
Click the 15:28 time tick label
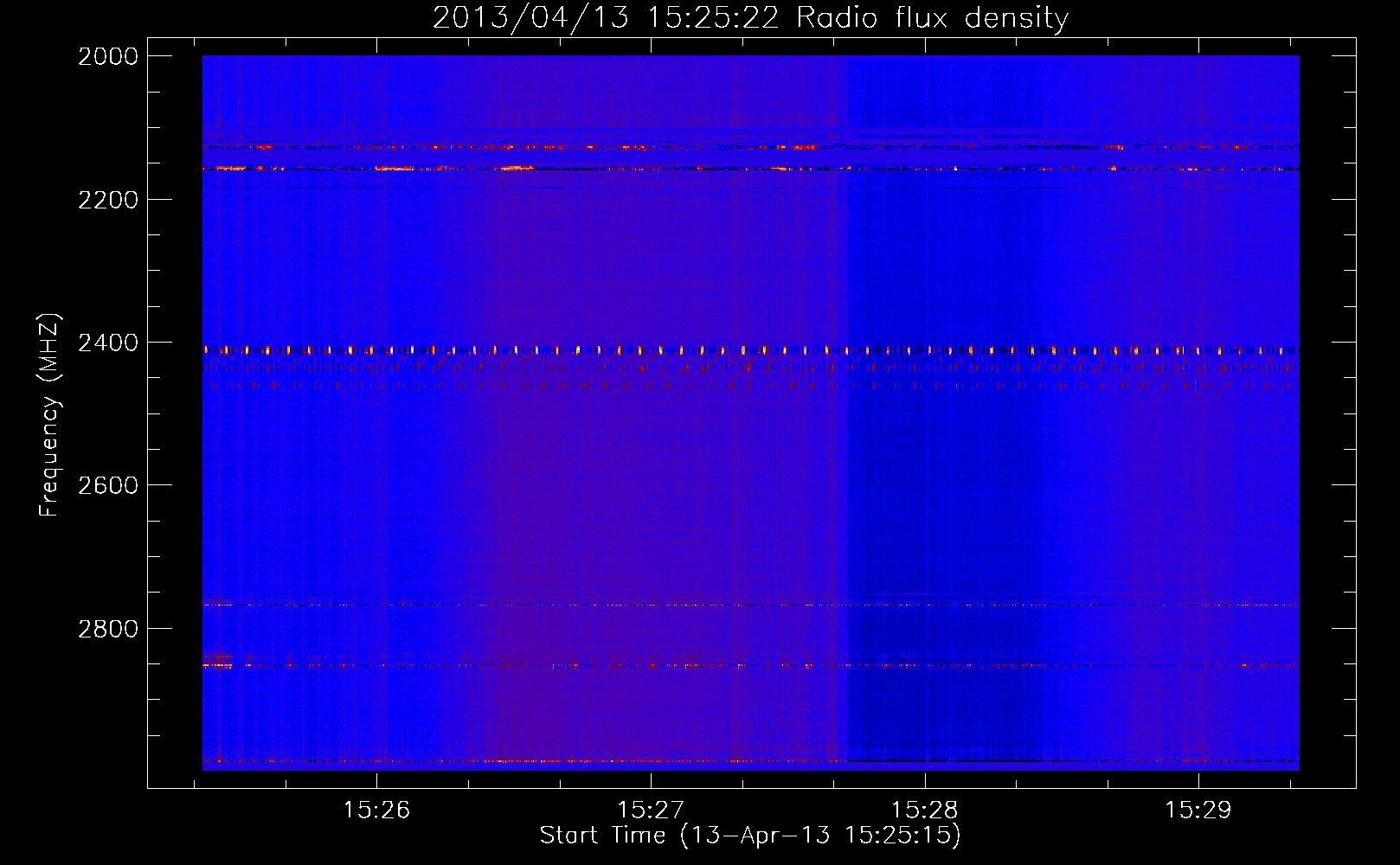tap(925, 810)
